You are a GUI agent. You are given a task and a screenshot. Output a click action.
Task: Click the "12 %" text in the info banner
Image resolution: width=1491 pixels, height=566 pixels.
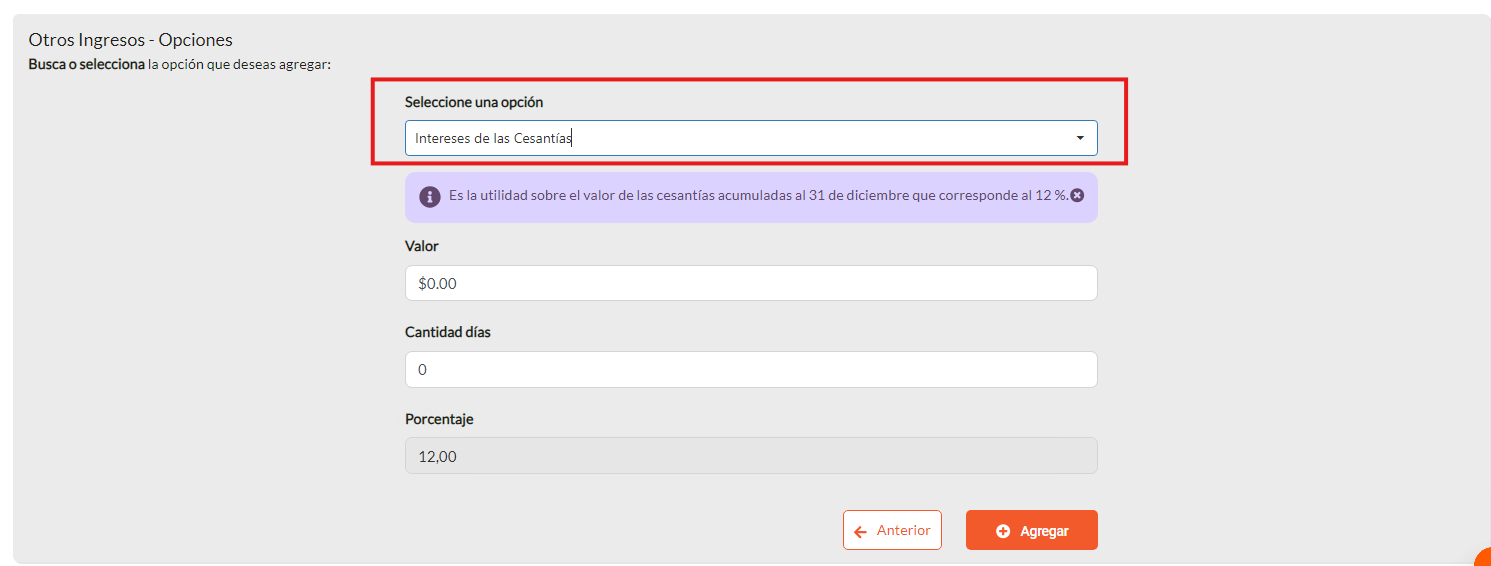1052,195
